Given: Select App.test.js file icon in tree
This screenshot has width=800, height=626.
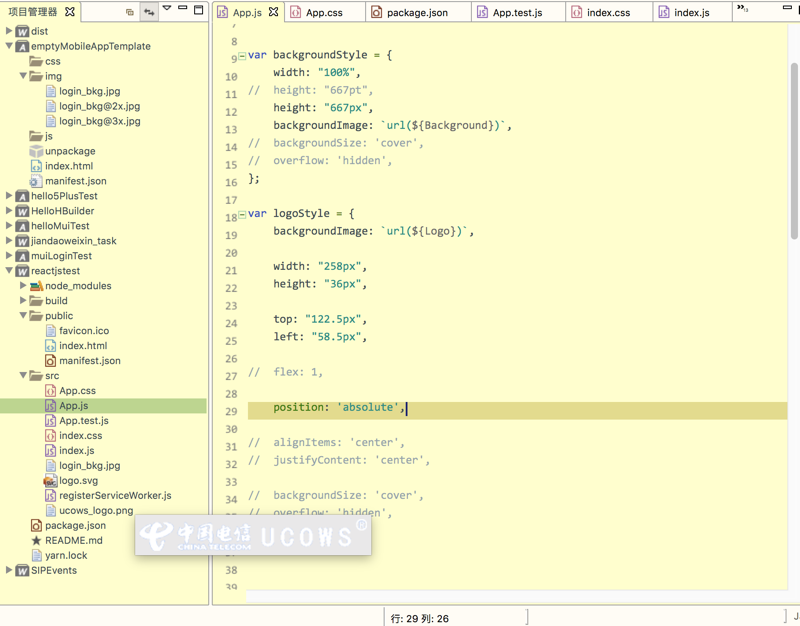Looking at the screenshot, I should point(51,421).
